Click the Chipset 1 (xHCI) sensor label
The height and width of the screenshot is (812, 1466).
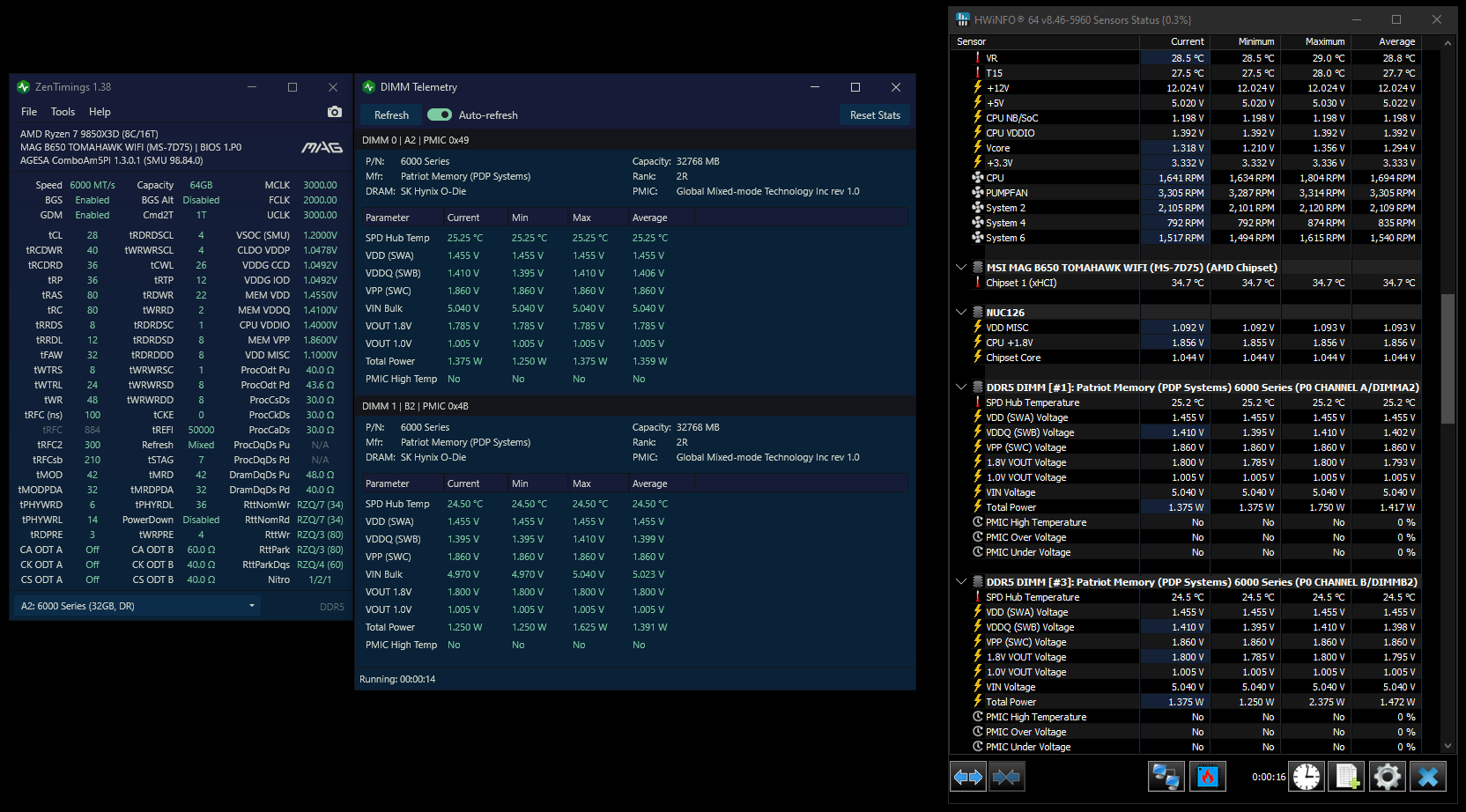1021,283
